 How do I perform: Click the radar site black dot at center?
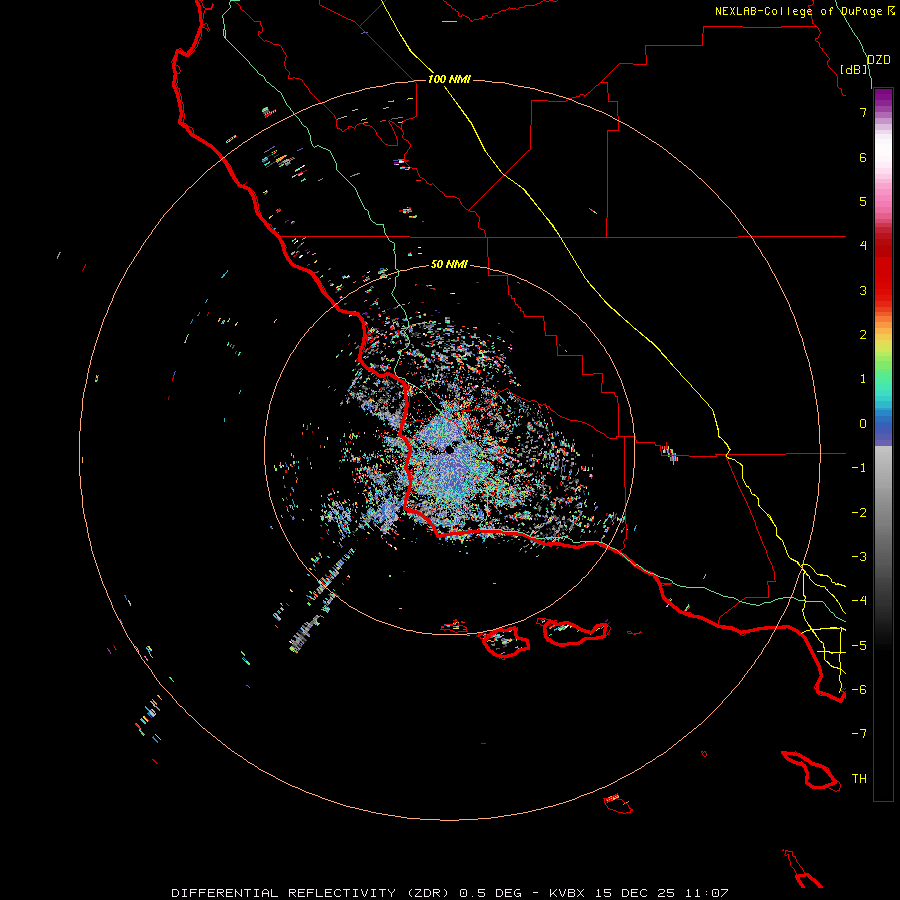pos(449,450)
